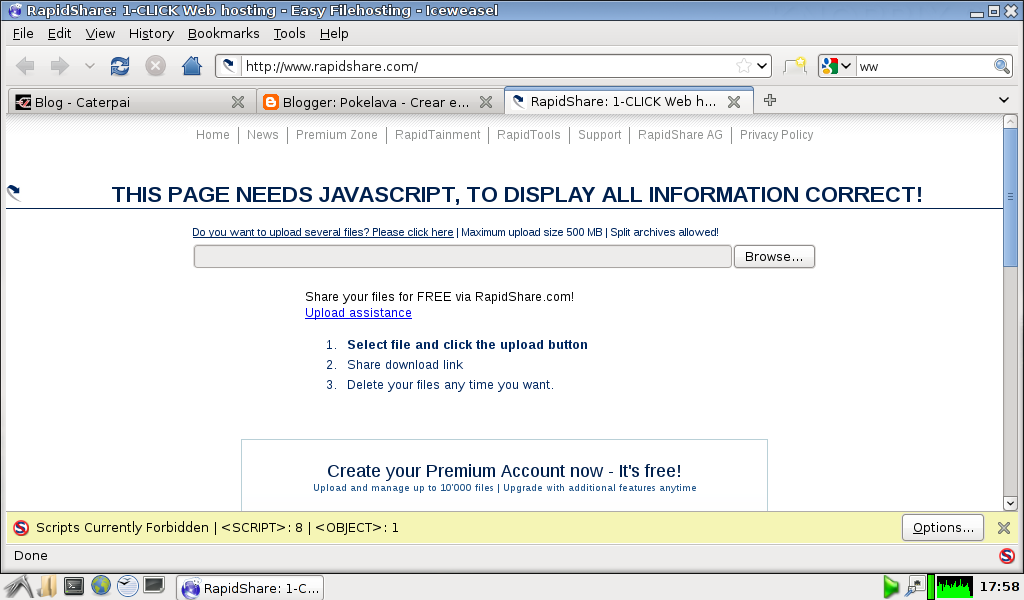This screenshot has height=600, width=1024.
Task: Click the vertical scrollbar thumb
Action: click(x=1010, y=197)
